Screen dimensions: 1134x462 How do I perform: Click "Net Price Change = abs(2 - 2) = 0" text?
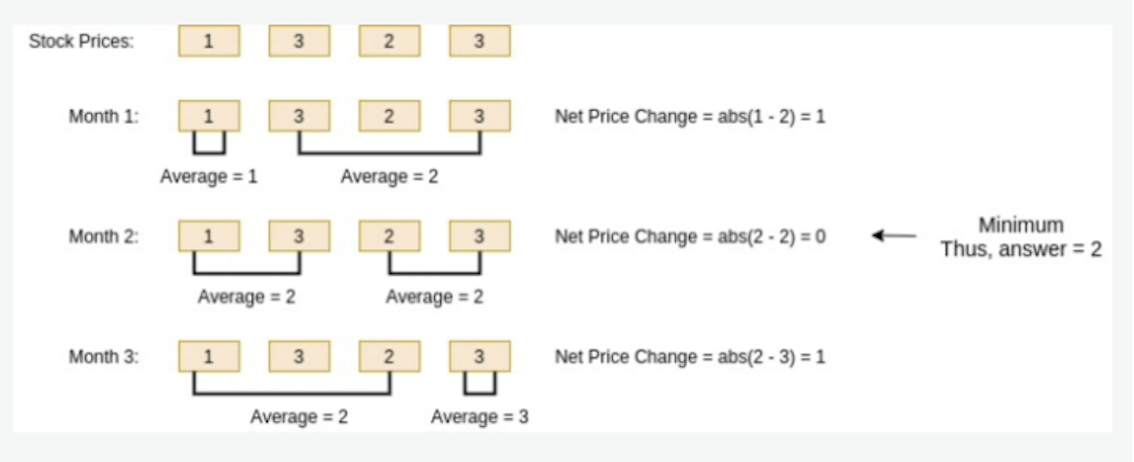click(690, 237)
